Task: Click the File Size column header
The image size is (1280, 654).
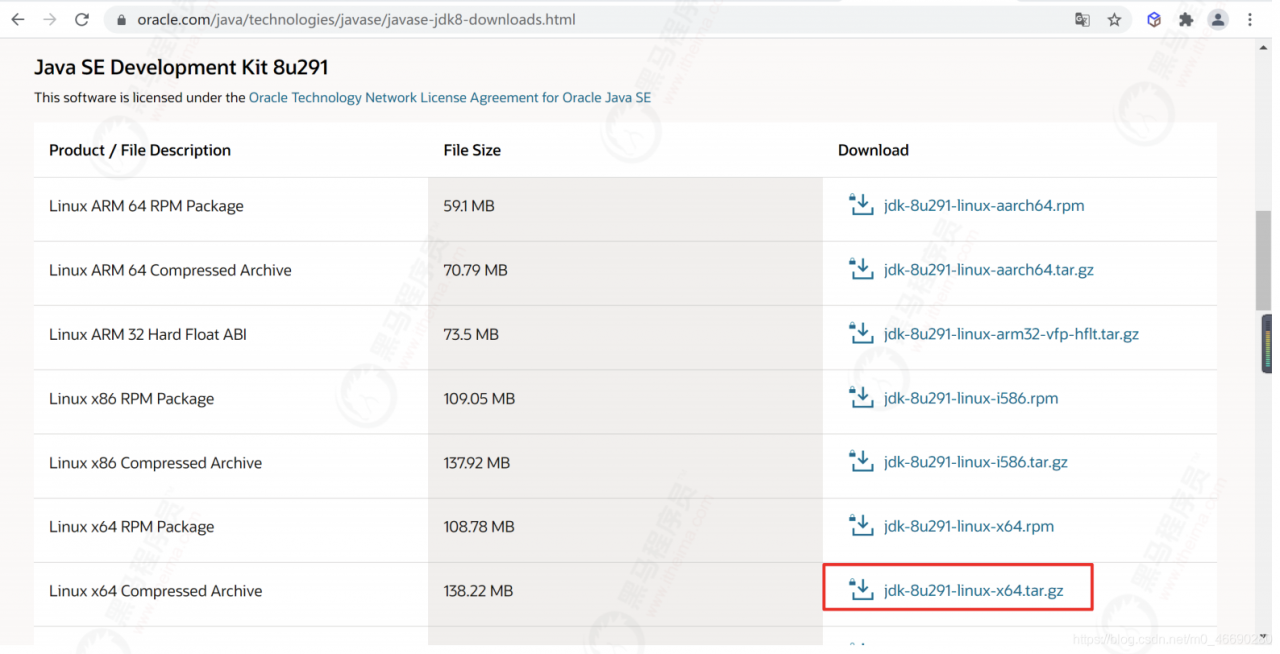Action: point(472,150)
